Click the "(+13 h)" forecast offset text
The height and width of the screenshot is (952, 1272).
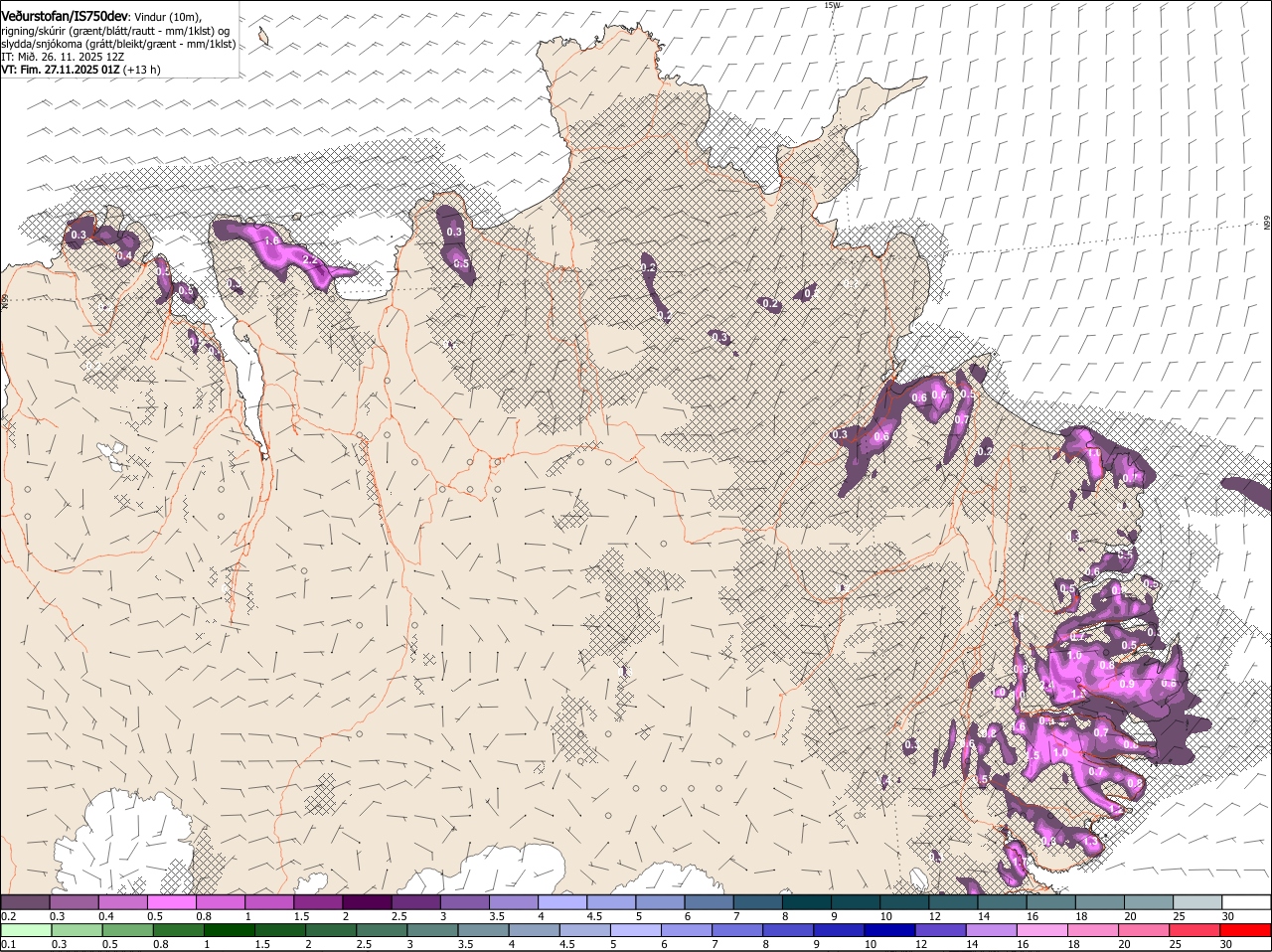click(x=142, y=70)
